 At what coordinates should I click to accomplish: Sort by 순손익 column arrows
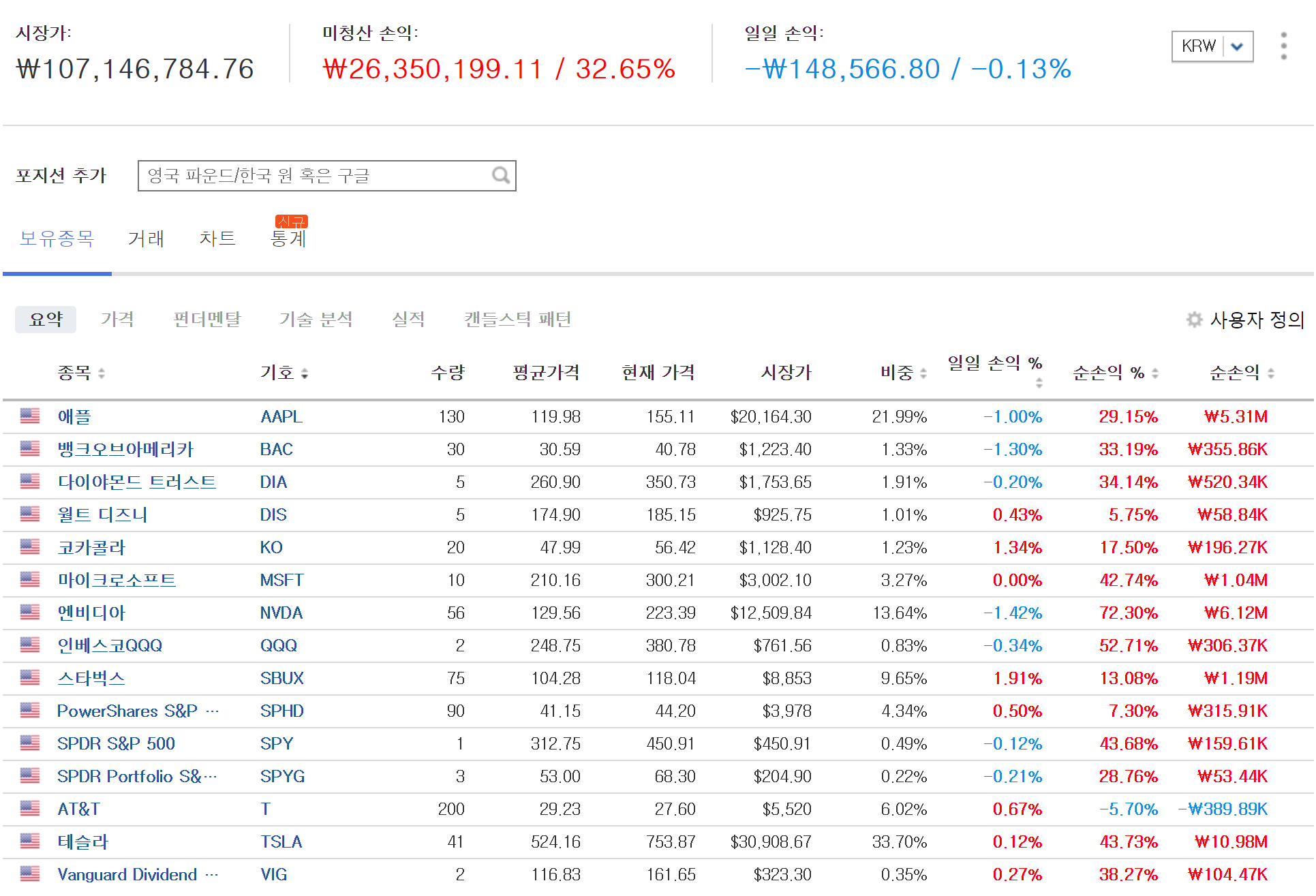point(1271,373)
